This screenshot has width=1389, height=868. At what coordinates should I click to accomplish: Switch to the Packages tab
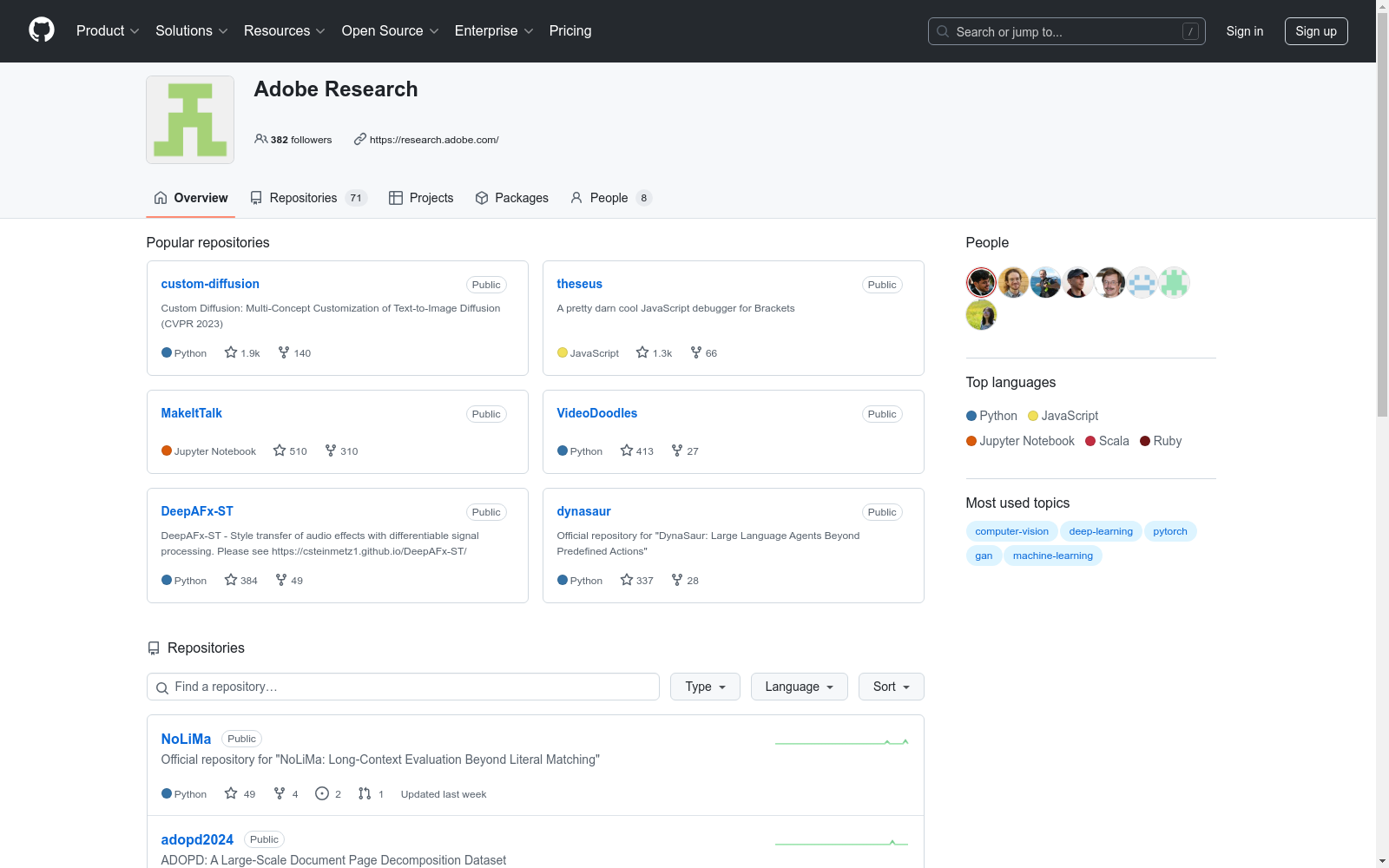[x=512, y=198]
